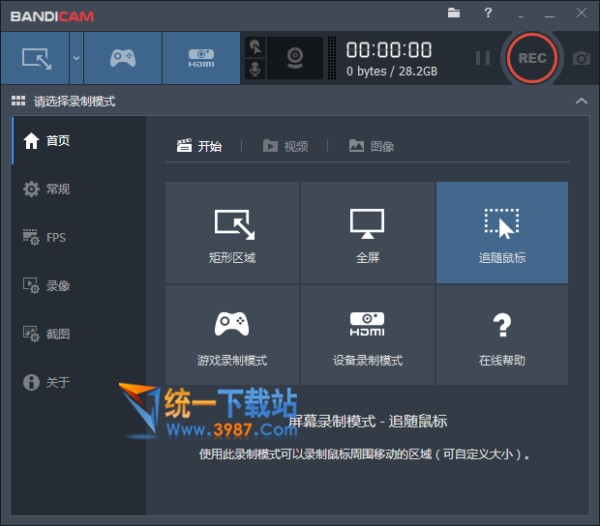Choose 设备录制模式 tile

point(367,335)
